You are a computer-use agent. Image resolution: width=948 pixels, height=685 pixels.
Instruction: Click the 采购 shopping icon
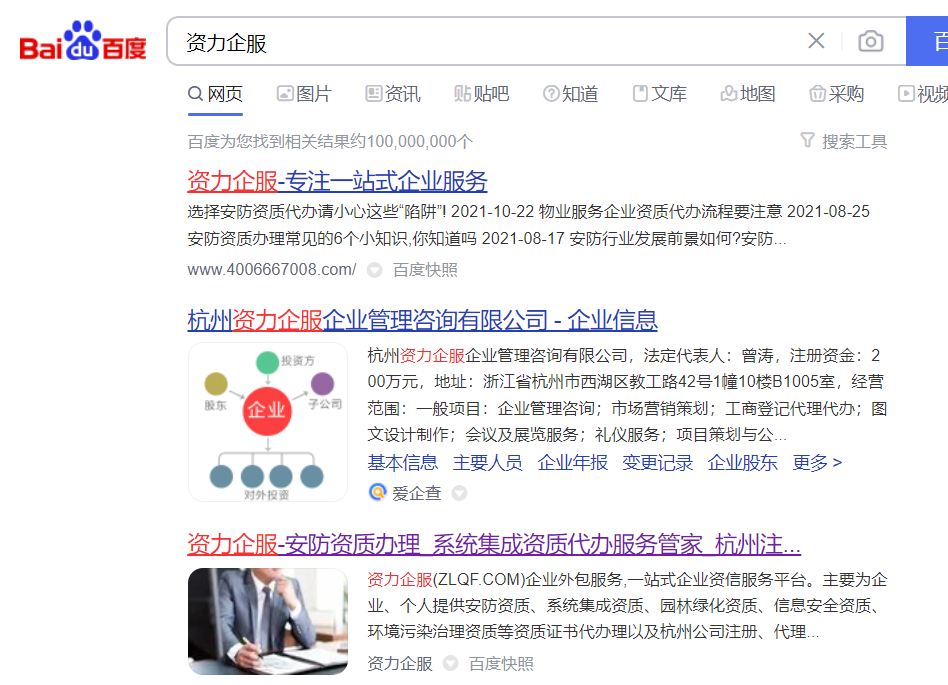[x=817, y=94]
